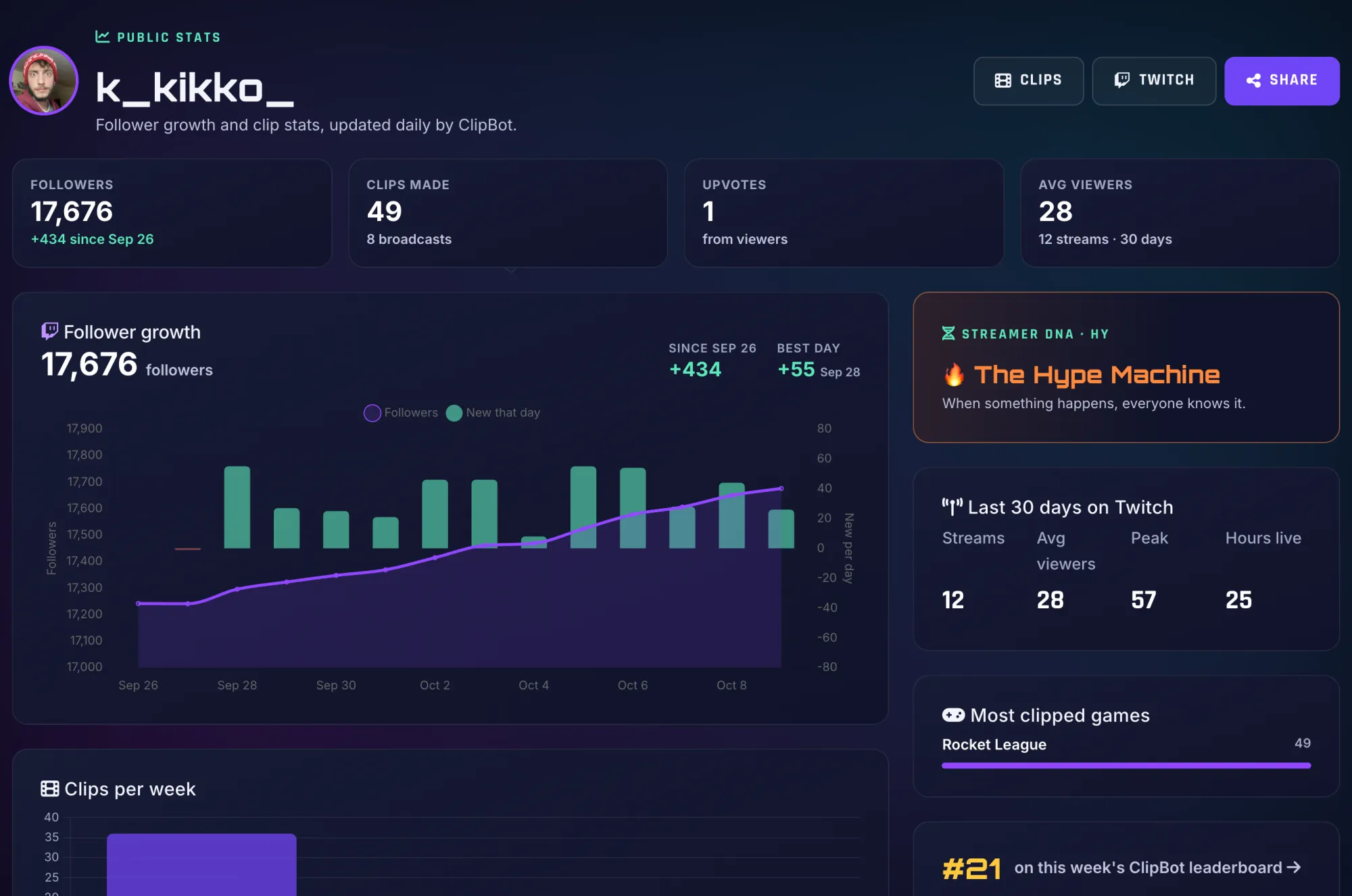Click the Streams value '12'
This screenshot has height=896, width=1352.
[x=953, y=599]
